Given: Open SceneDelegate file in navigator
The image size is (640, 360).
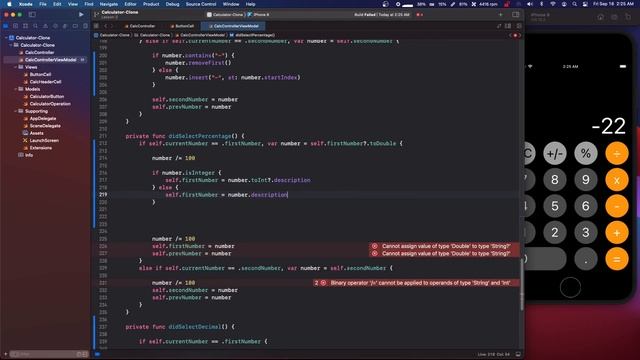Looking at the screenshot, I should point(42,126).
